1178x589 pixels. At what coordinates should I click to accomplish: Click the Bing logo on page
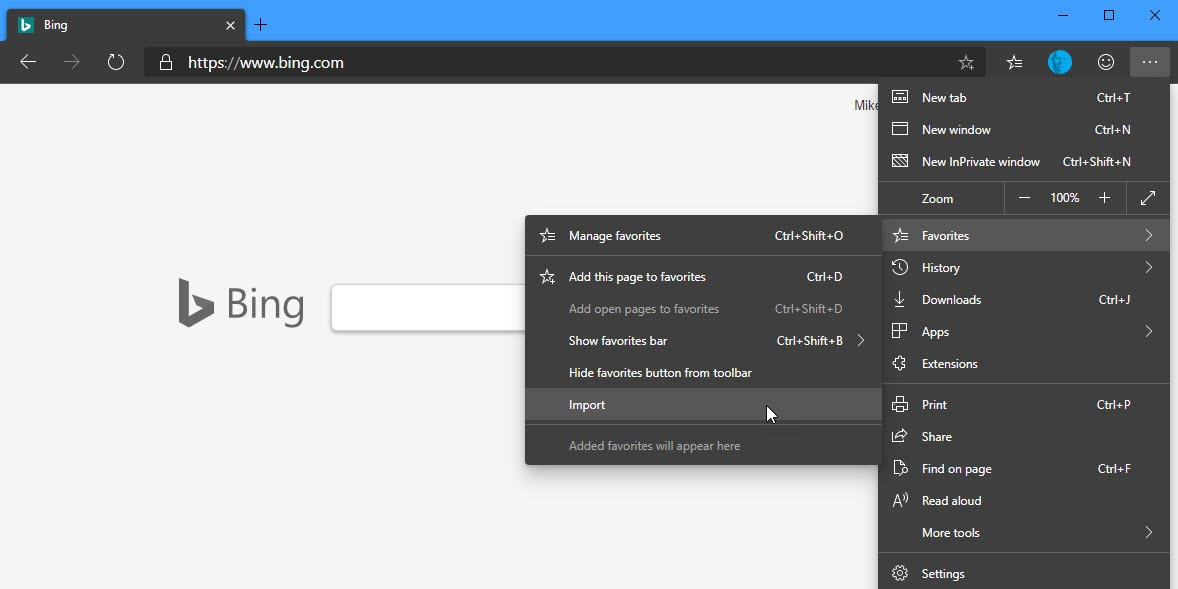tap(241, 304)
